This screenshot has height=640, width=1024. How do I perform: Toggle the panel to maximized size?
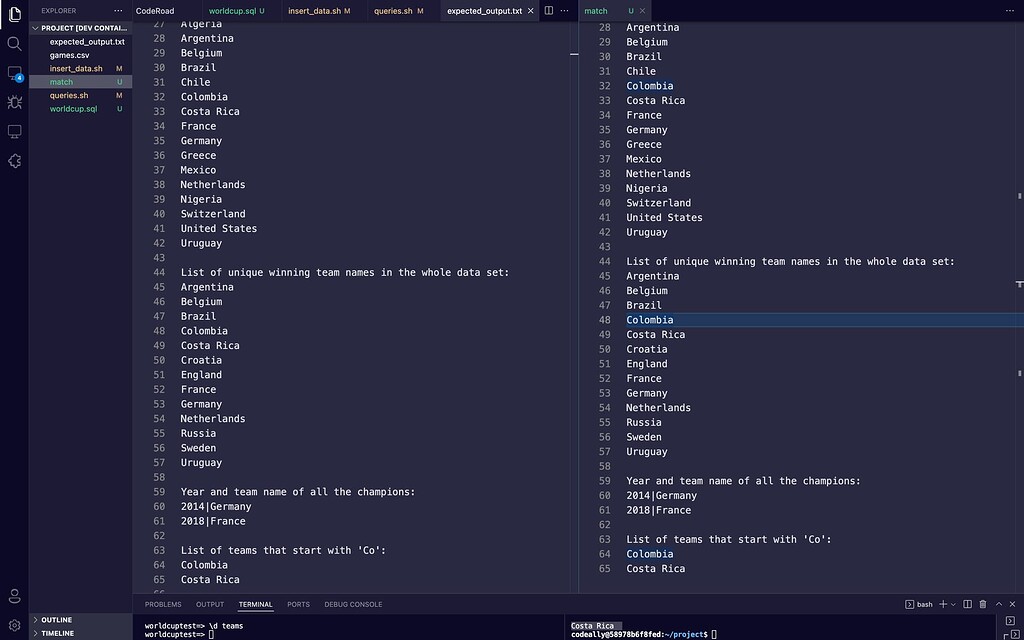pyautogui.click(x=997, y=604)
